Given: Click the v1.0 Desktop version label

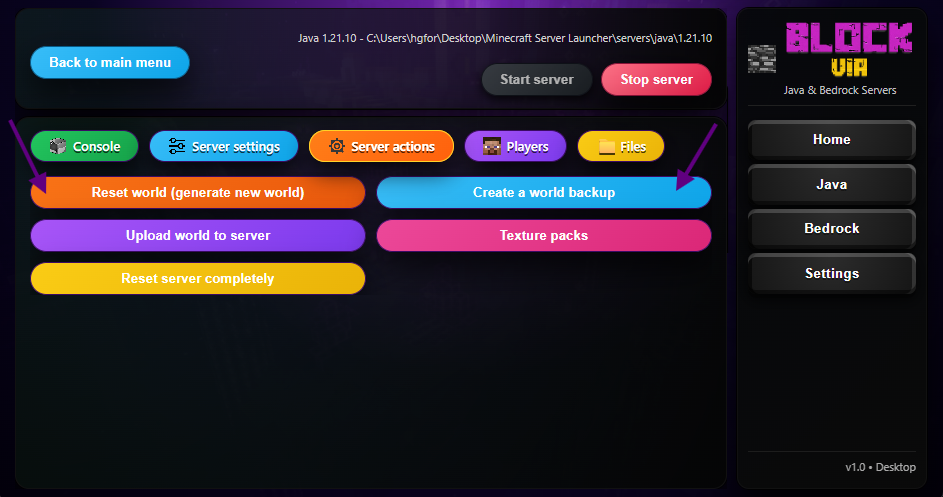Looking at the screenshot, I should click(x=880, y=467).
